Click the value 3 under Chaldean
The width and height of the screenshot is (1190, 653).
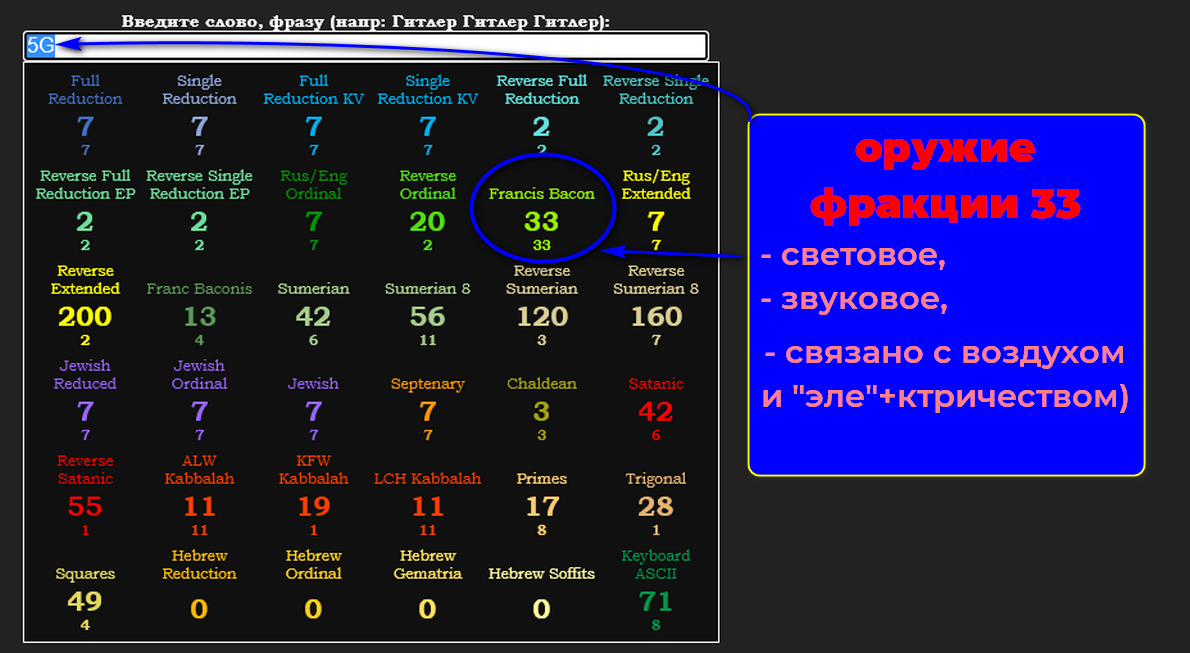(x=542, y=411)
